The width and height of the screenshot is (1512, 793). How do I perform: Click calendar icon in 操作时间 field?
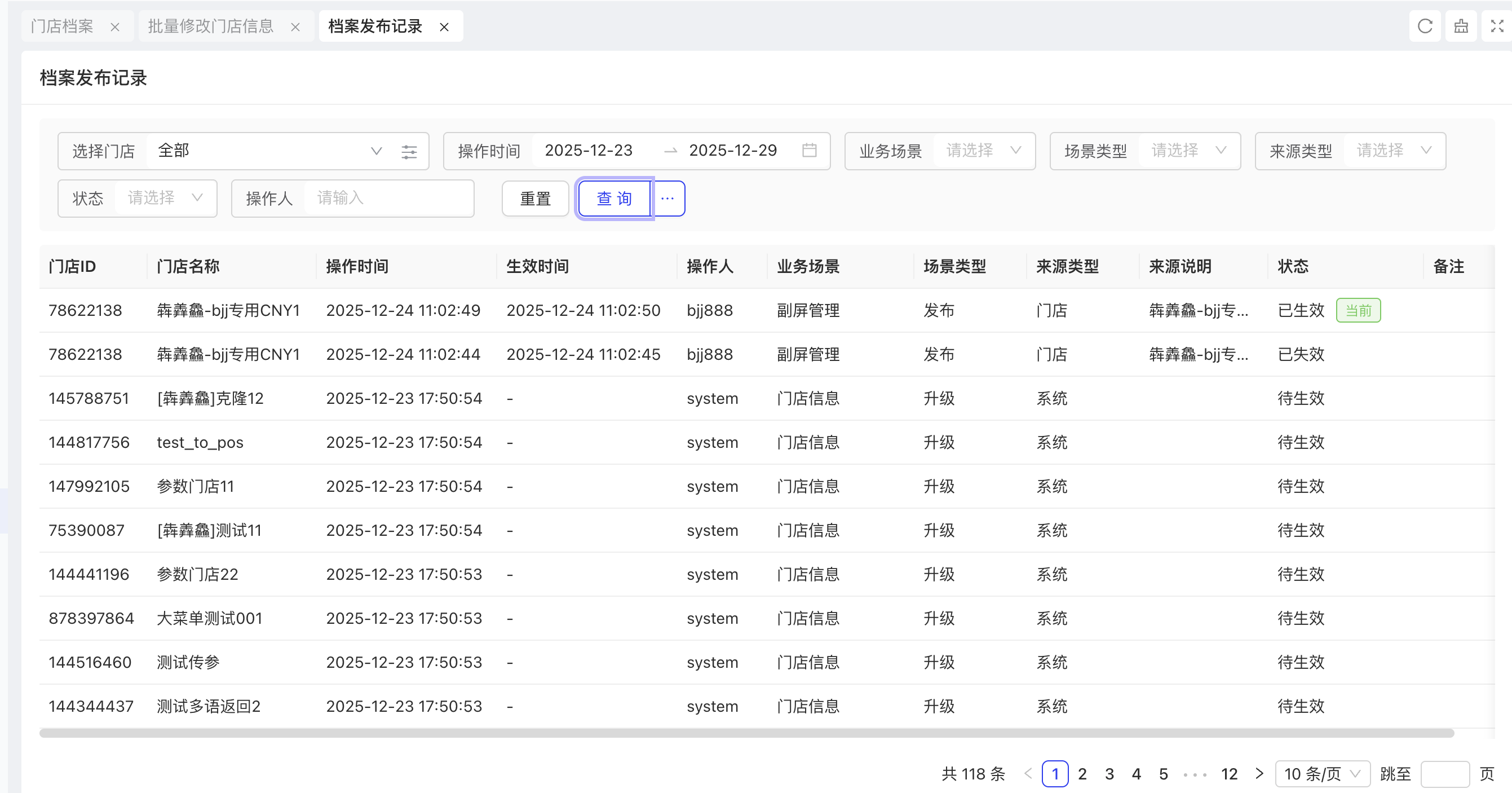tap(809, 151)
